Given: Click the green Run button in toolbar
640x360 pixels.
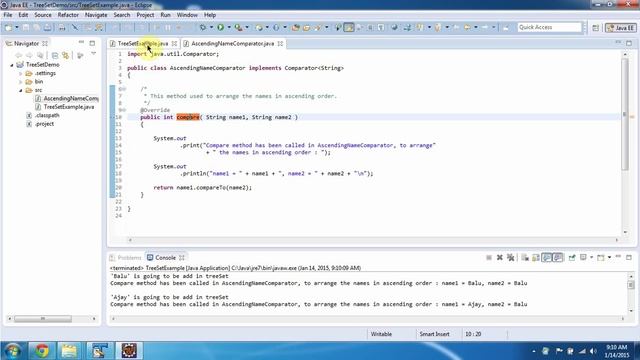Looking at the screenshot, I should coord(220,27).
